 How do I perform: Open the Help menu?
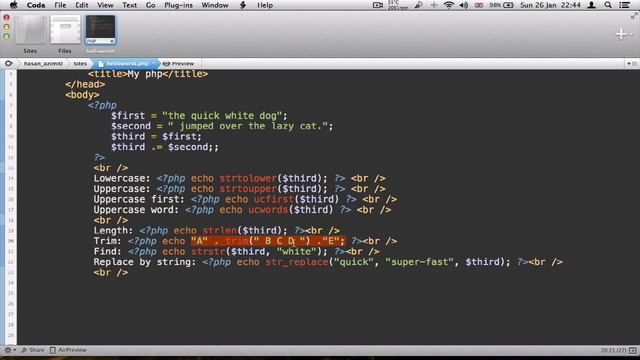265,5
